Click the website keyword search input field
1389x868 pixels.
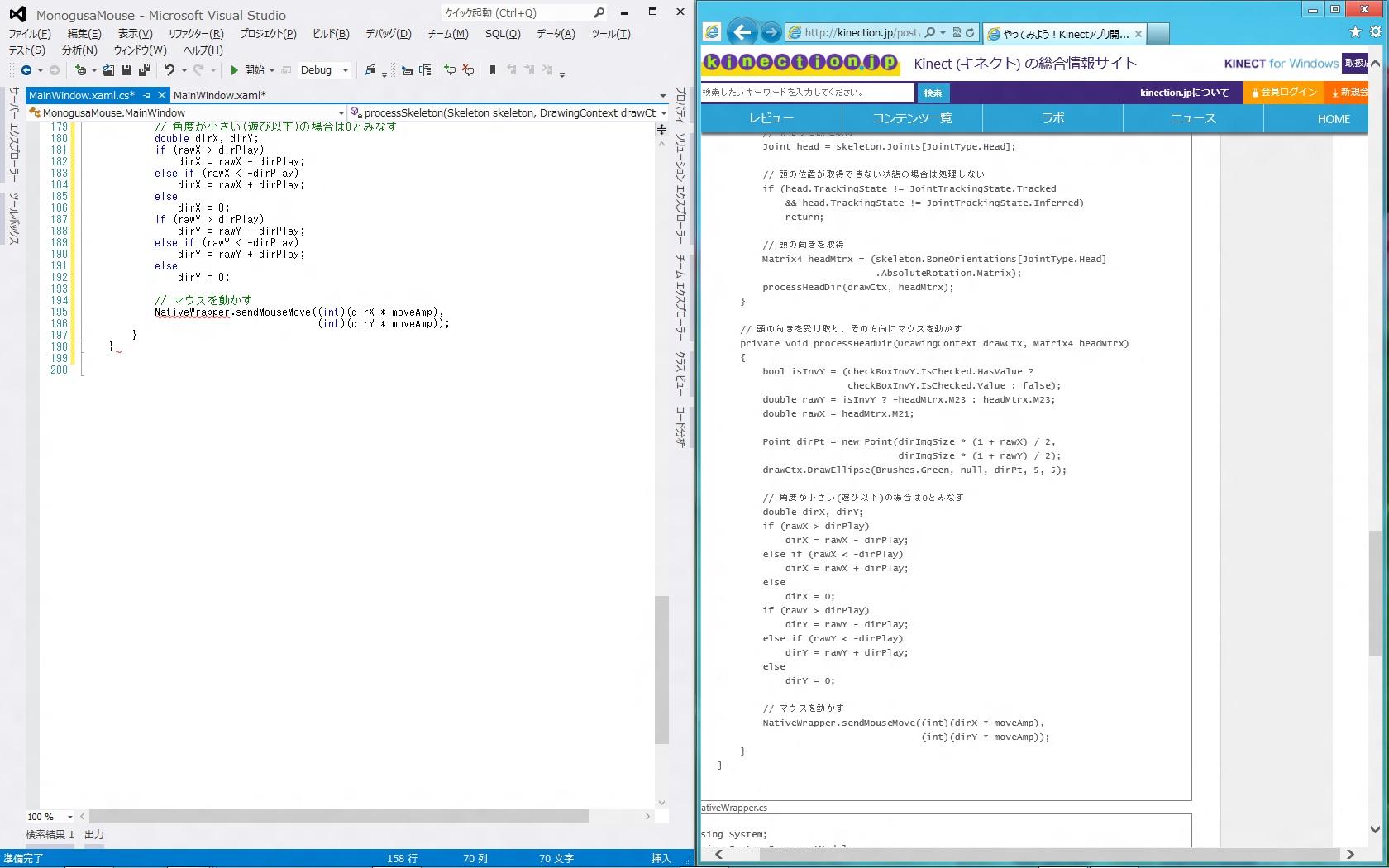[807, 93]
